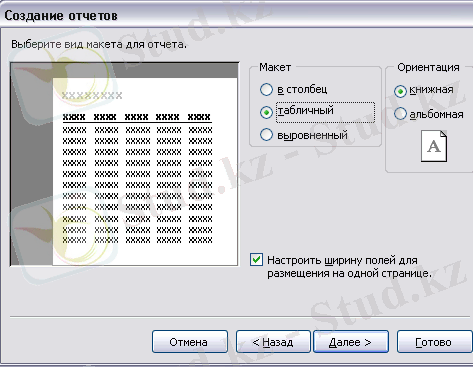The image size is (473, 367).
Task: Choose the "табличный" layout radio button
Action: click(x=266, y=112)
